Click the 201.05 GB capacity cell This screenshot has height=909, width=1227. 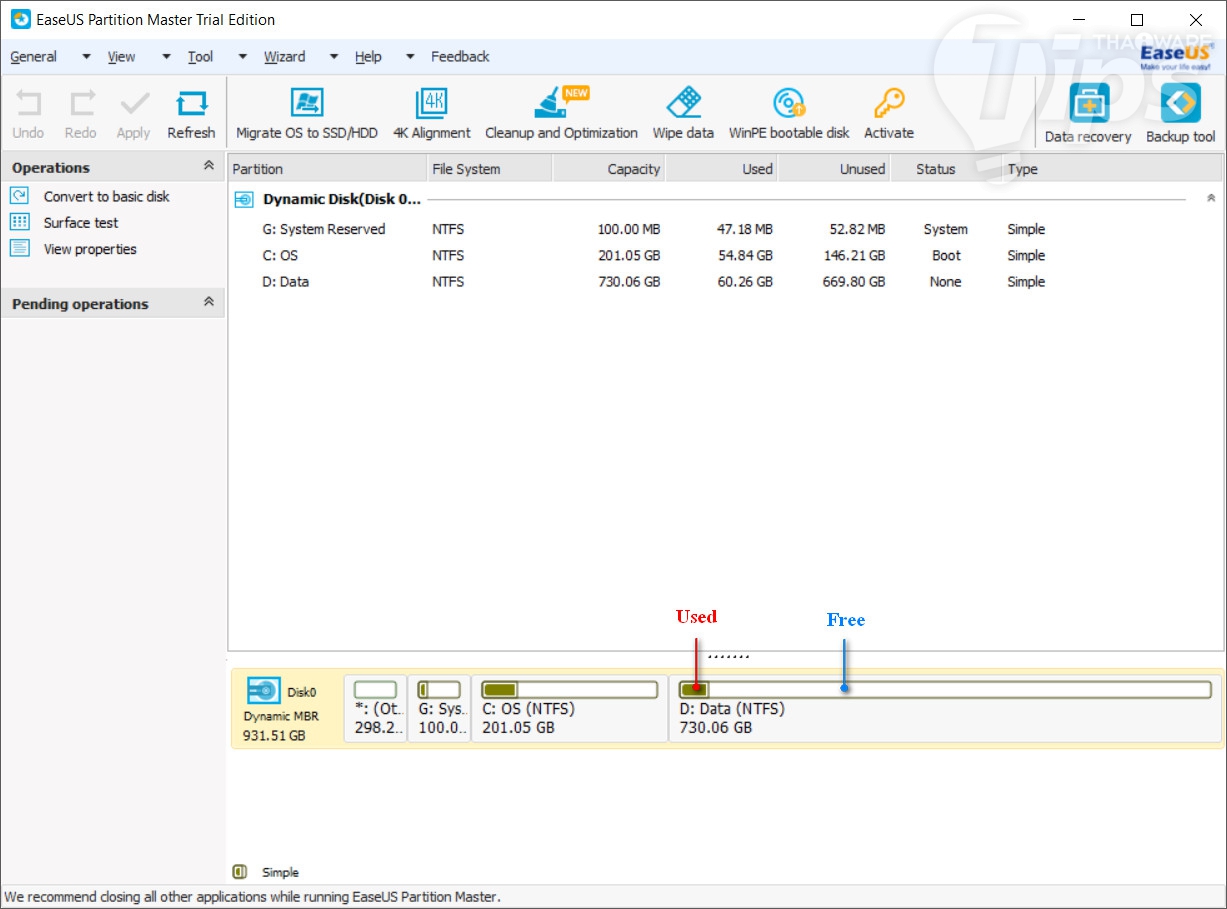[x=629, y=256]
